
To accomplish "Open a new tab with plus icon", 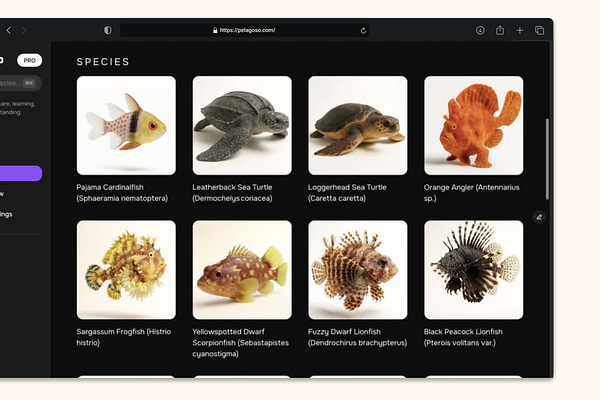I will [x=520, y=30].
